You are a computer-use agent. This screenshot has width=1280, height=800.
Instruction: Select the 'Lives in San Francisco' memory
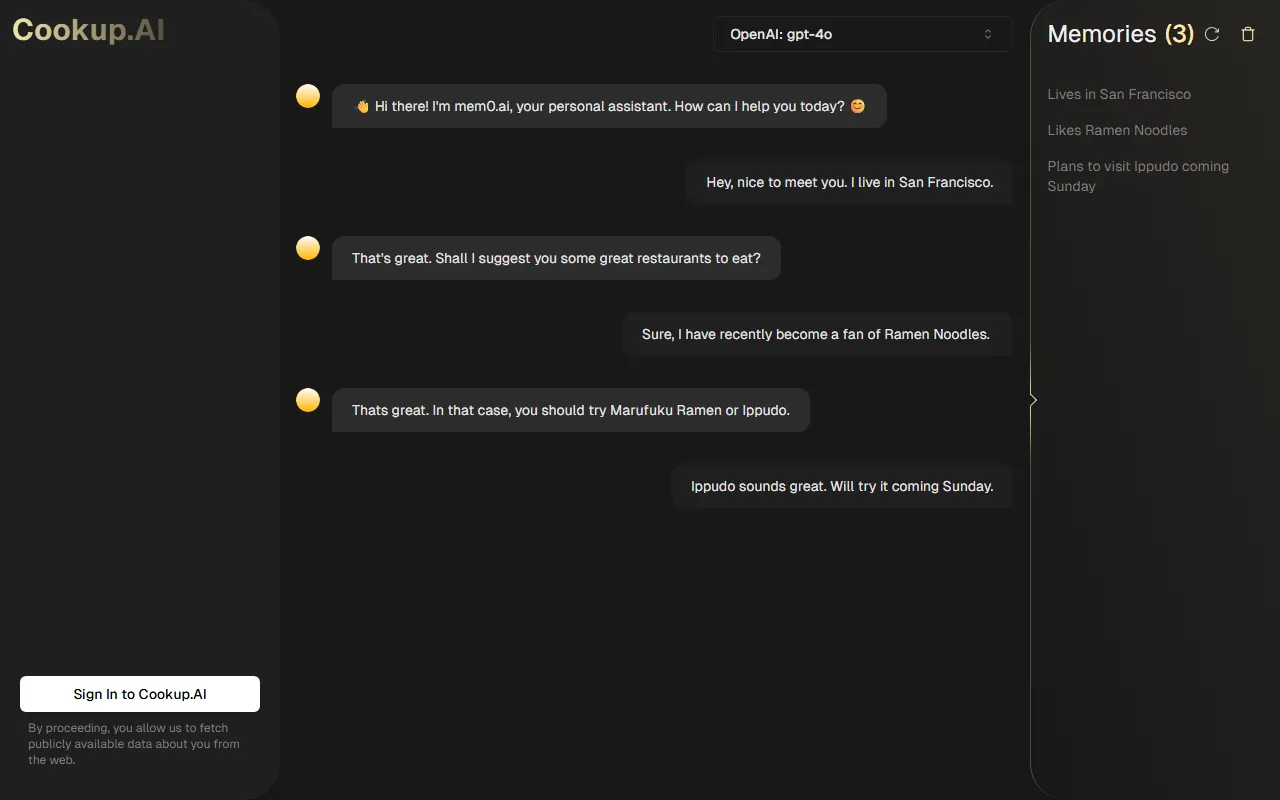1119,94
